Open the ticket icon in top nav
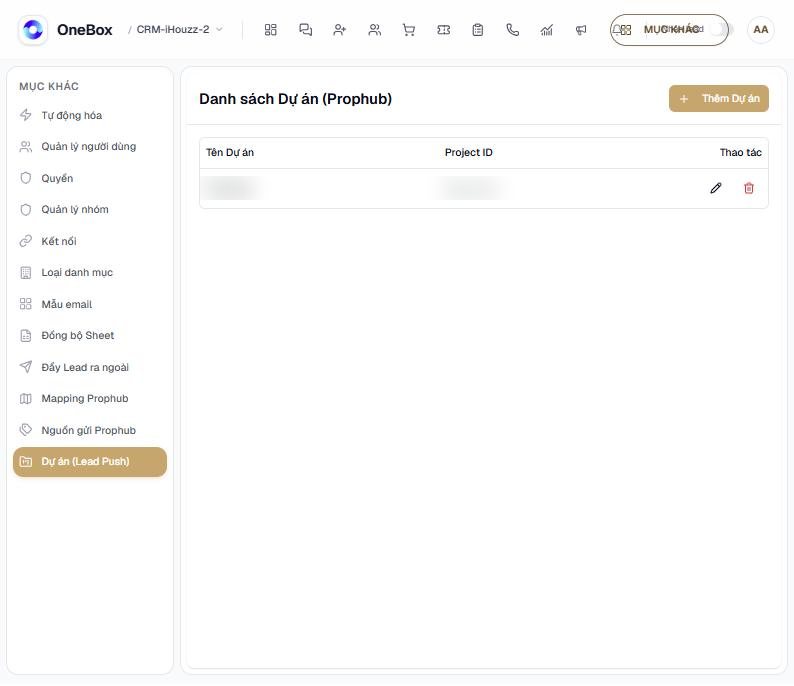This screenshot has width=794, height=686. coord(444,30)
